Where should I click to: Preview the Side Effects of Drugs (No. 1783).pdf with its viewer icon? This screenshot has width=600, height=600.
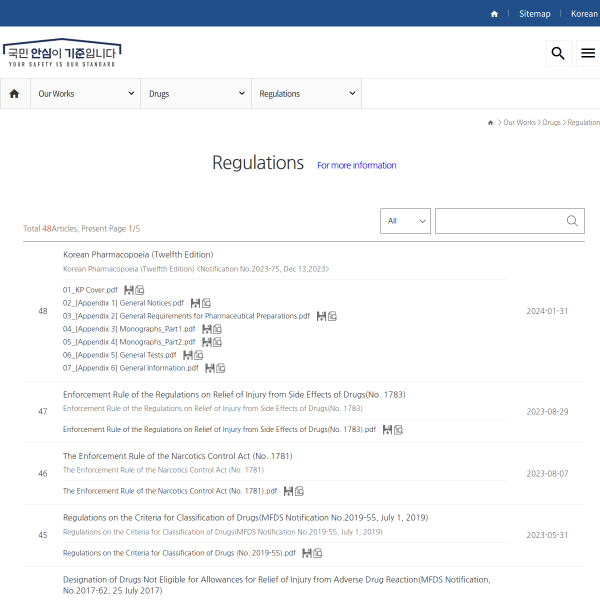click(x=398, y=430)
